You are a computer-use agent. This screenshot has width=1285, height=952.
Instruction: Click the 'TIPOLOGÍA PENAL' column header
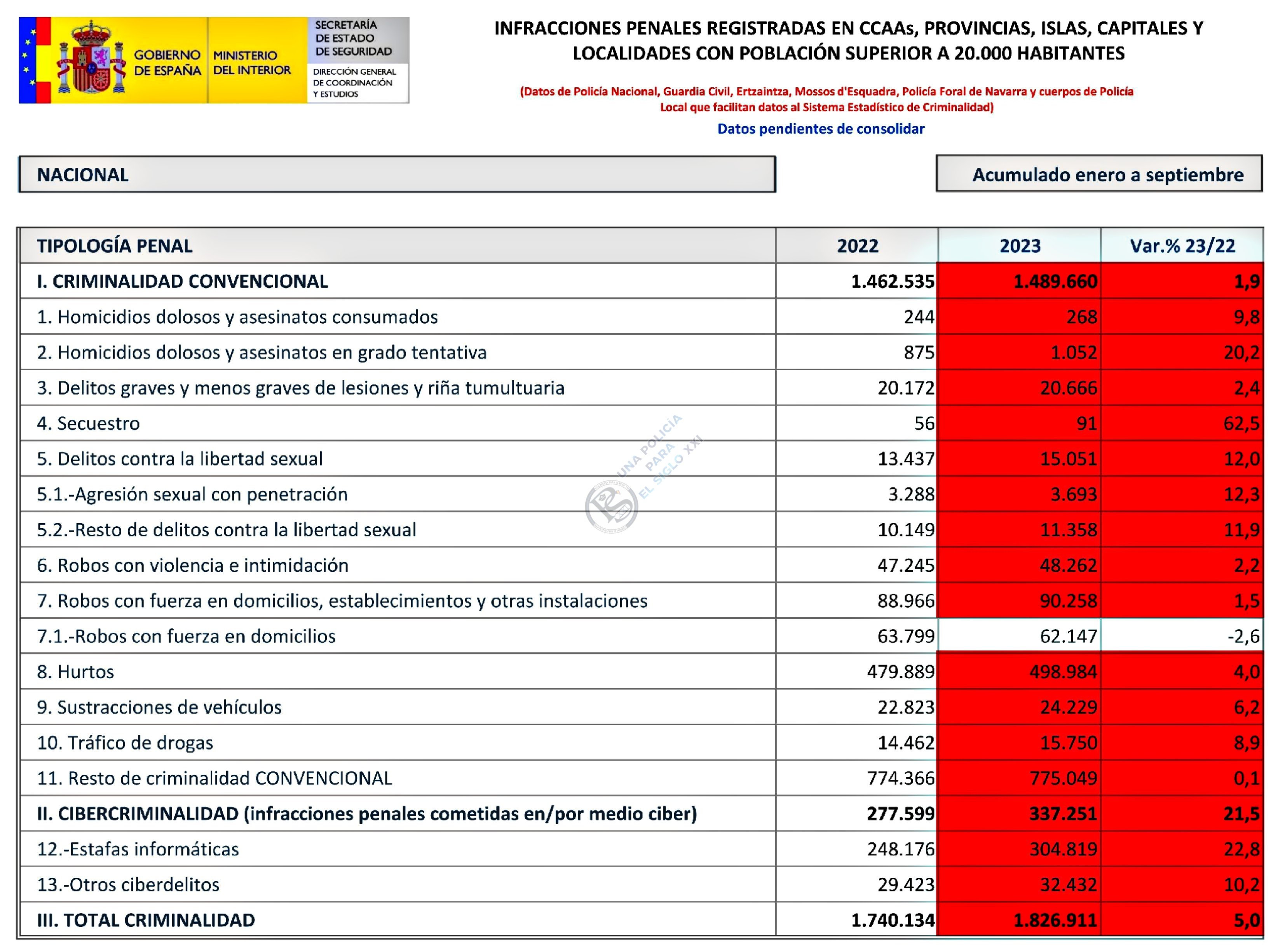click(x=114, y=246)
